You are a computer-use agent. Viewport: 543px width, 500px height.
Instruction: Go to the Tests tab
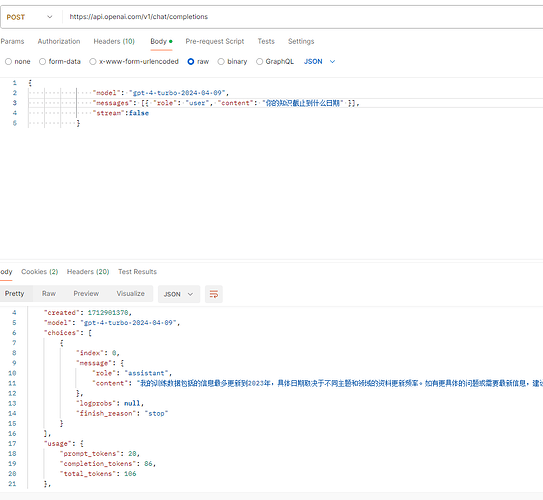click(x=266, y=41)
